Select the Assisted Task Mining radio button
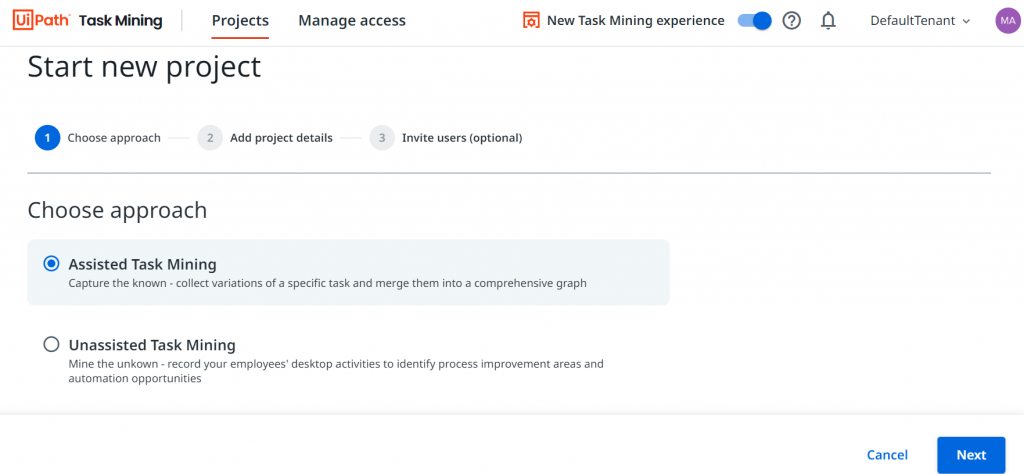This screenshot has height=474, width=1024. pyautogui.click(x=51, y=264)
